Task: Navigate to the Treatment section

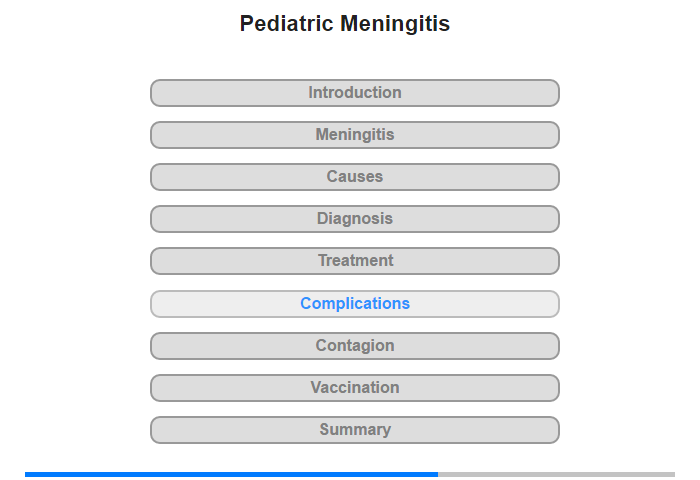Action: tap(355, 261)
